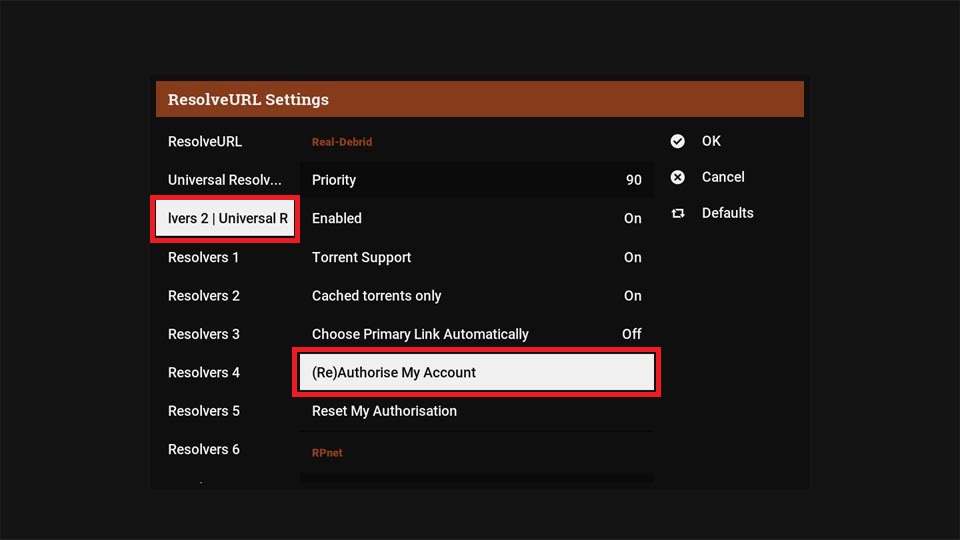Click the RPnet section header
Viewport: 960px width, 540px height.
point(327,453)
